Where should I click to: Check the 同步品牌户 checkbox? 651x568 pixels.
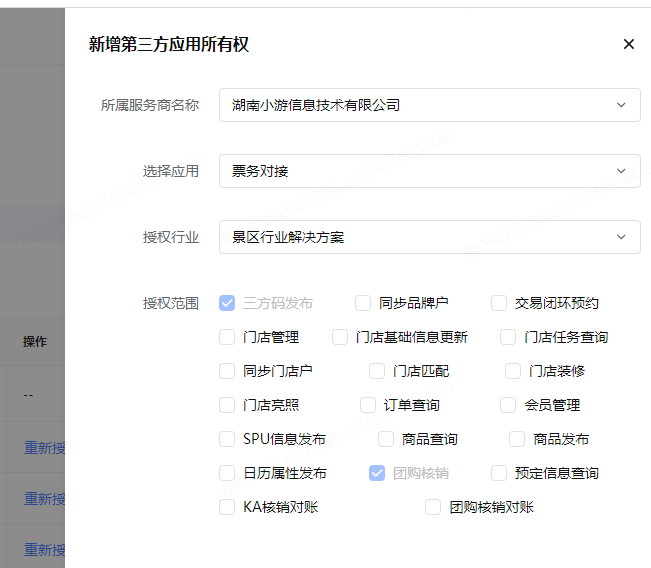point(363,303)
